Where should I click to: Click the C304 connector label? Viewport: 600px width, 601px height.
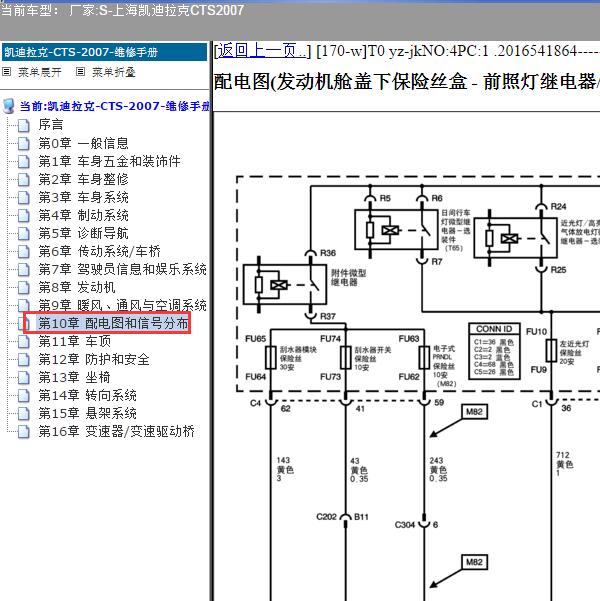[x=405, y=524]
